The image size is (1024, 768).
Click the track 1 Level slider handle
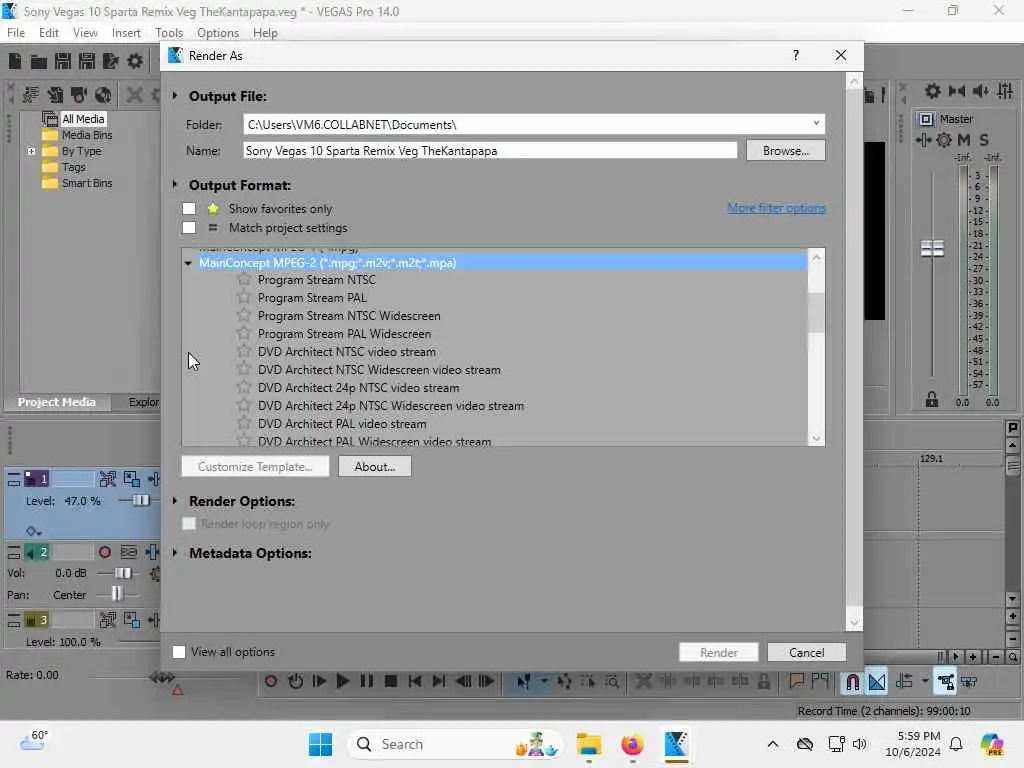coord(140,500)
